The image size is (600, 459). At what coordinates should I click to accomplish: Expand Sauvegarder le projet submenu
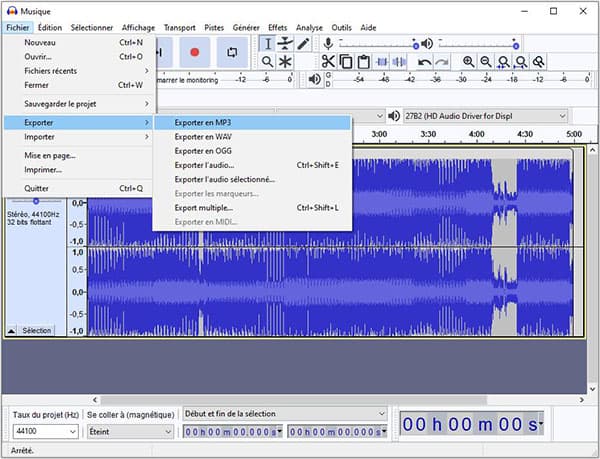(x=78, y=104)
